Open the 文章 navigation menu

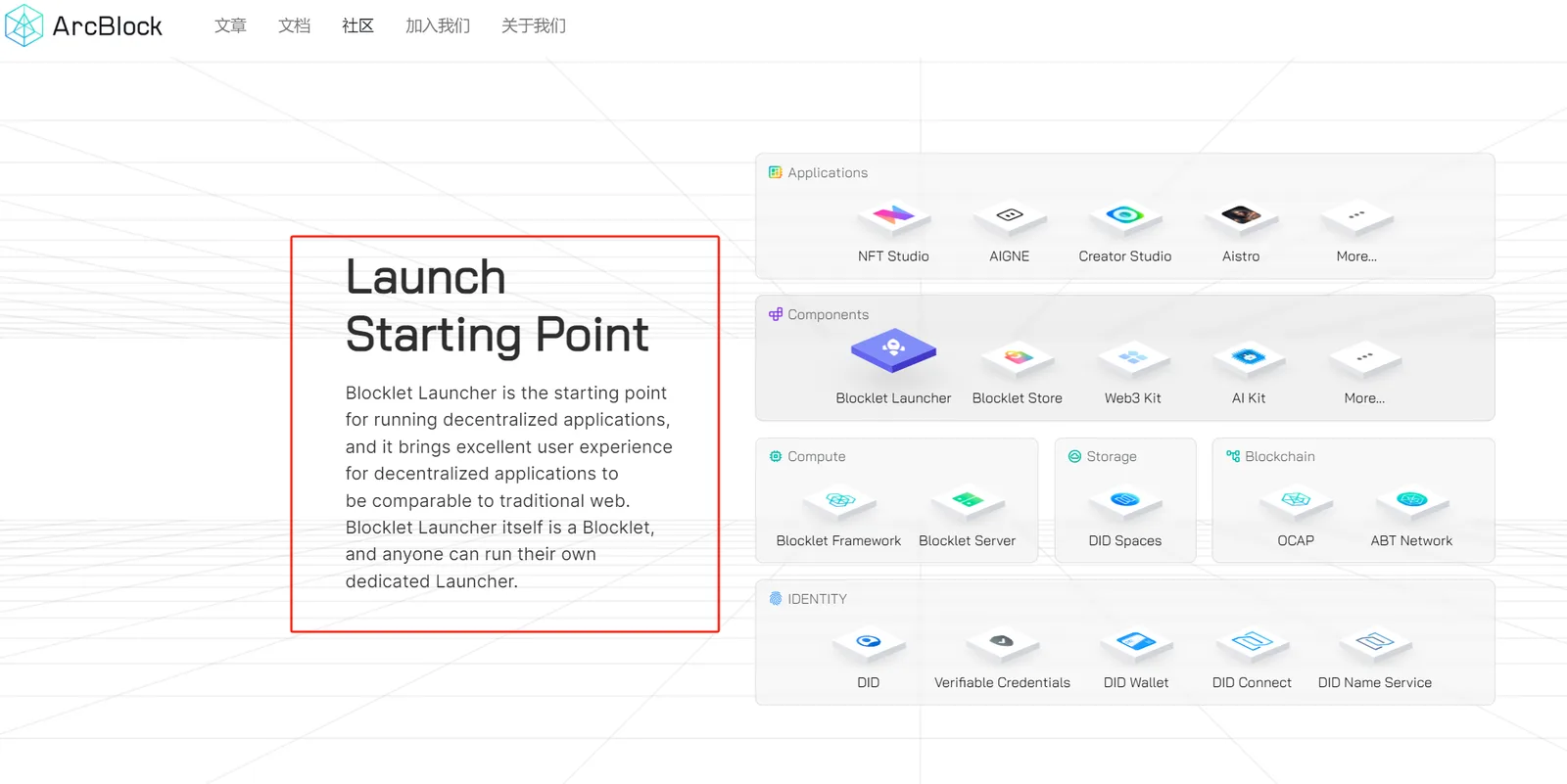pyautogui.click(x=230, y=25)
